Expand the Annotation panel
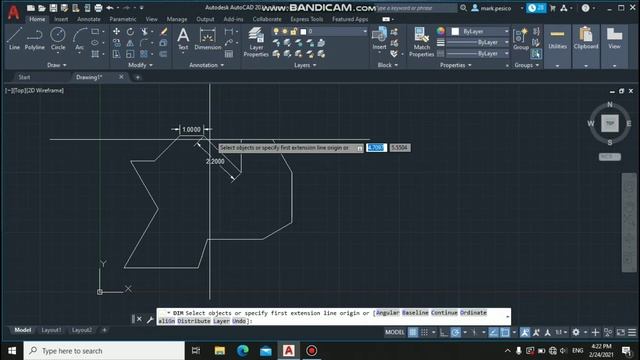Viewport: 640px width, 360px height. (x=207, y=65)
